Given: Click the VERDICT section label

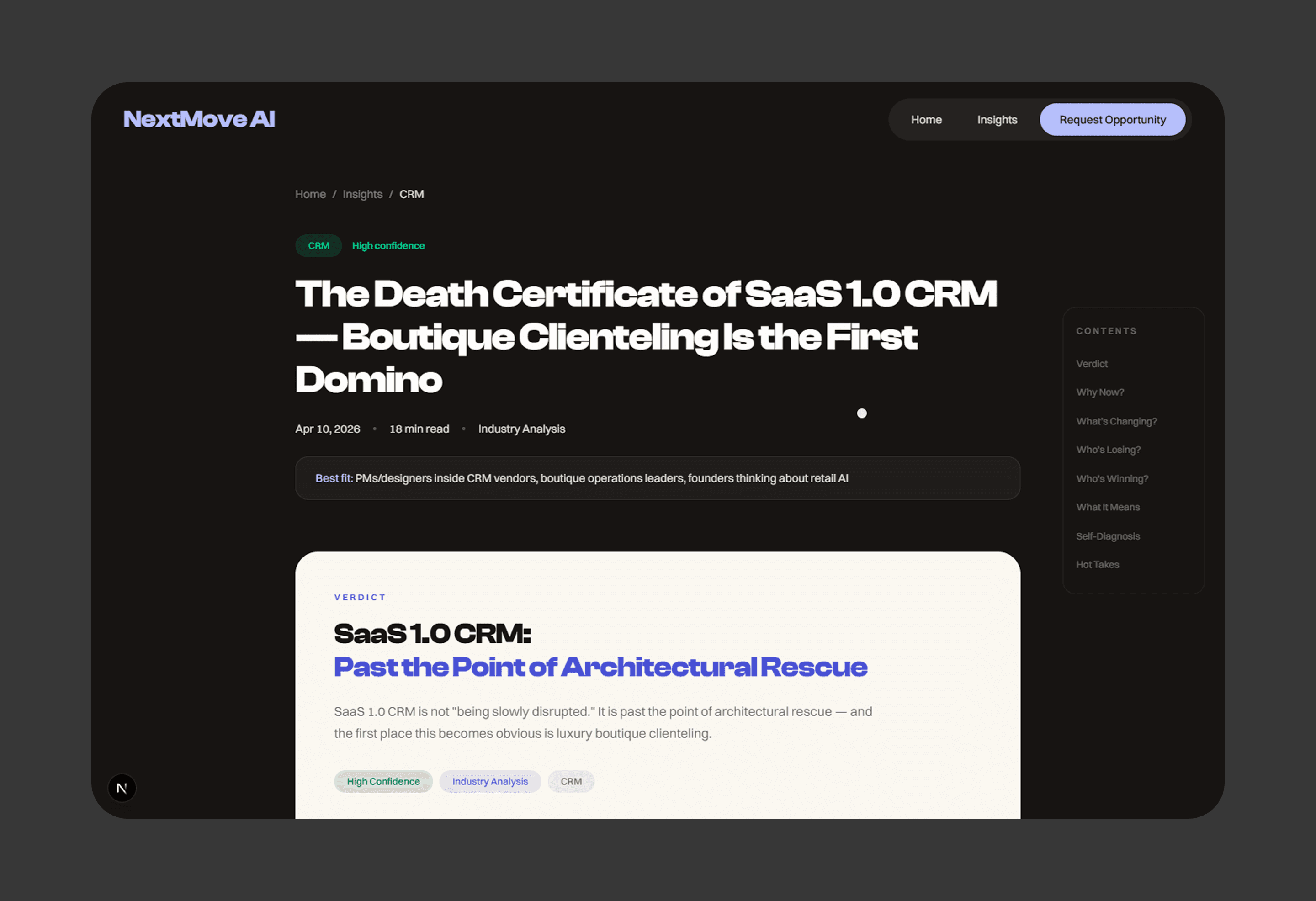Looking at the screenshot, I should tap(360, 597).
